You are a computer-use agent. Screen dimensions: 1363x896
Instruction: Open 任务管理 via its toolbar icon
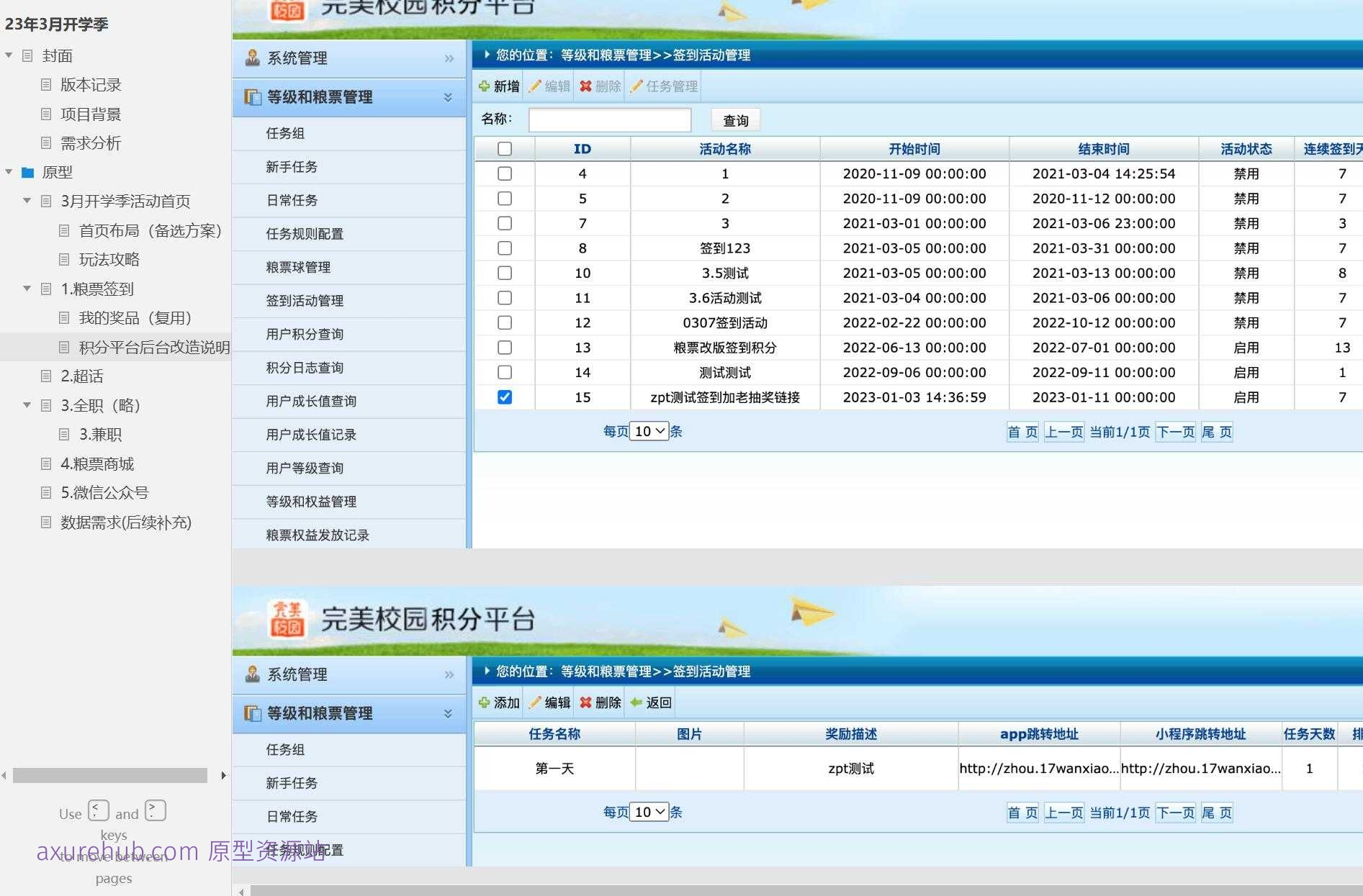(636, 86)
